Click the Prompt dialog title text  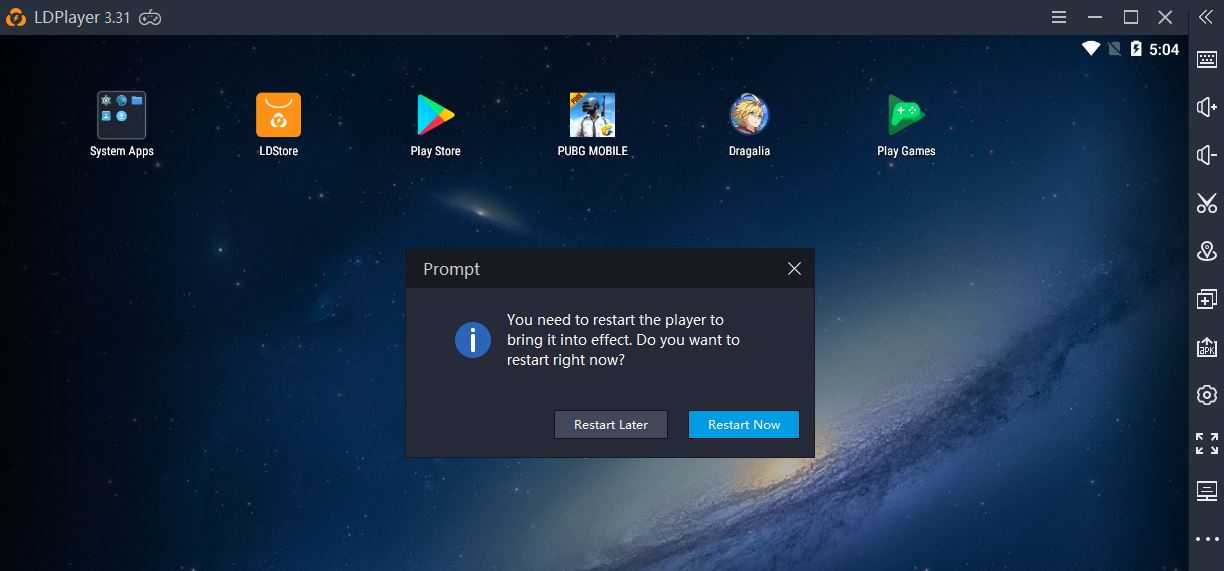click(451, 269)
